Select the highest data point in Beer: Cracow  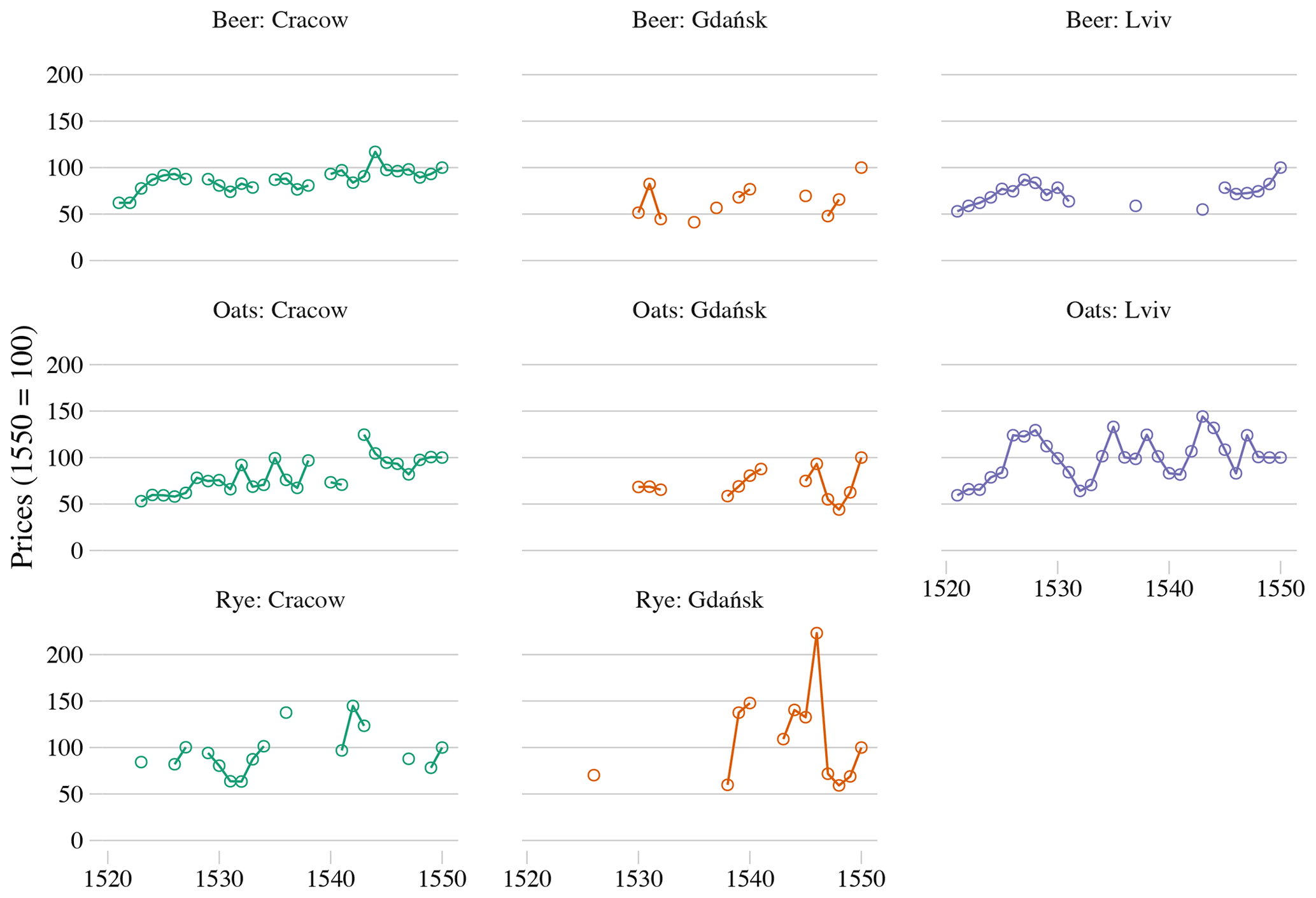click(375, 152)
